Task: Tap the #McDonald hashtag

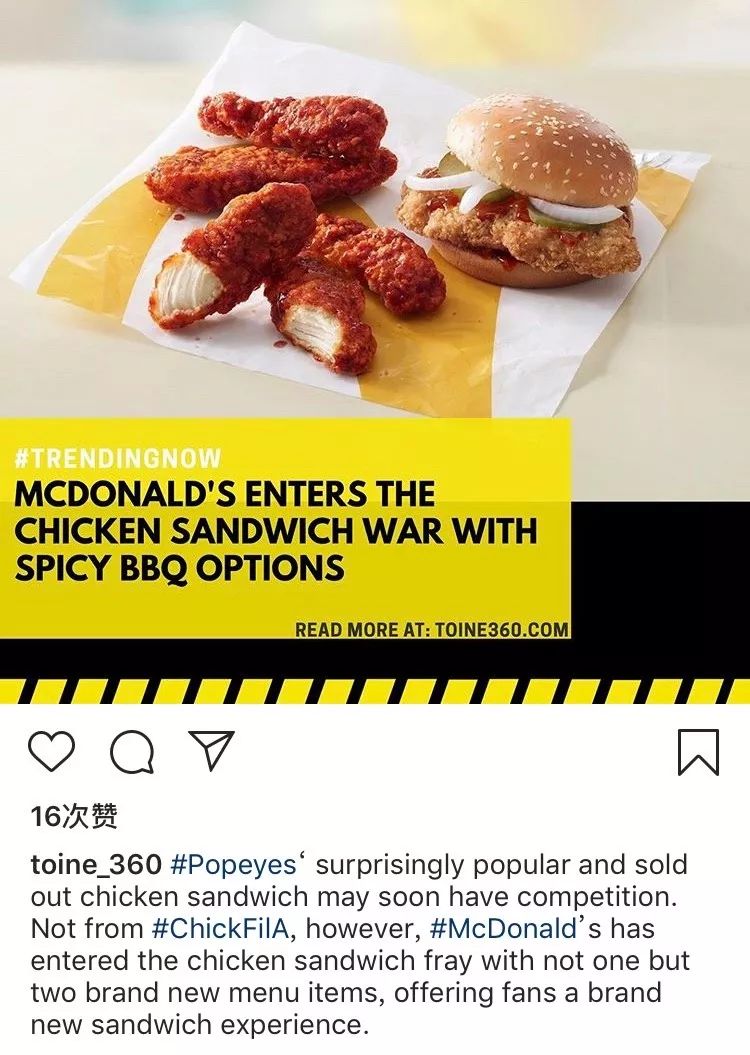Action: click(x=503, y=929)
